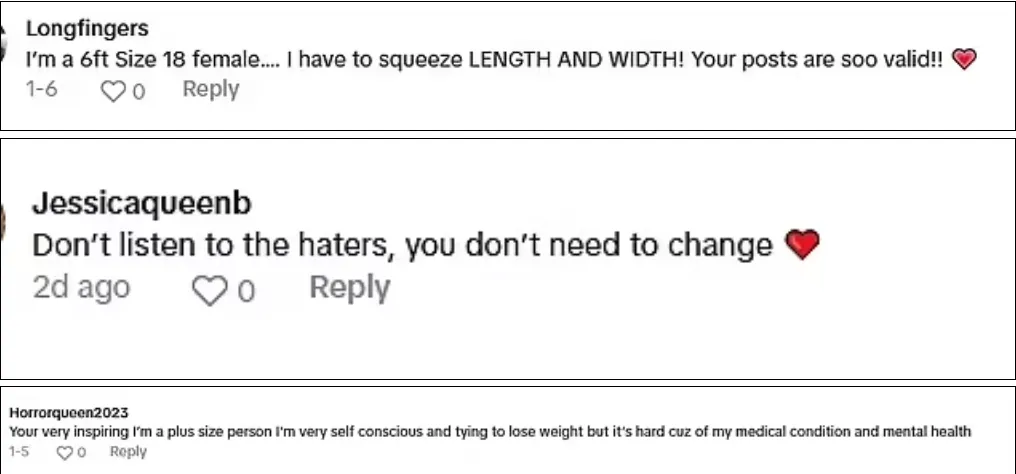Like Jessicaqueenb's comment via heart icon
The image size is (1016, 474).
(x=210, y=290)
